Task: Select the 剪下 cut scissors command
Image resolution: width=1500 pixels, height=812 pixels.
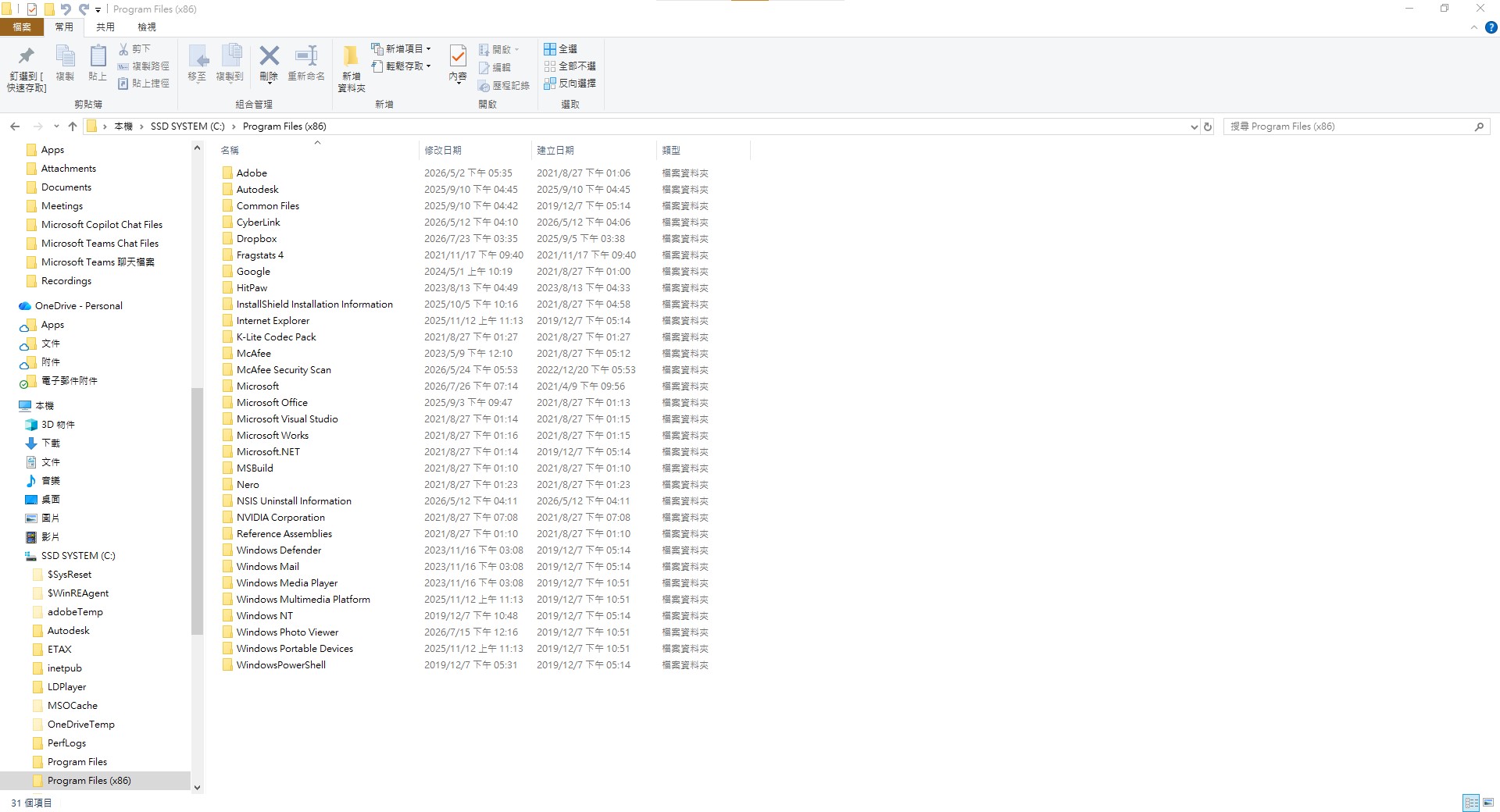Action: (x=134, y=48)
